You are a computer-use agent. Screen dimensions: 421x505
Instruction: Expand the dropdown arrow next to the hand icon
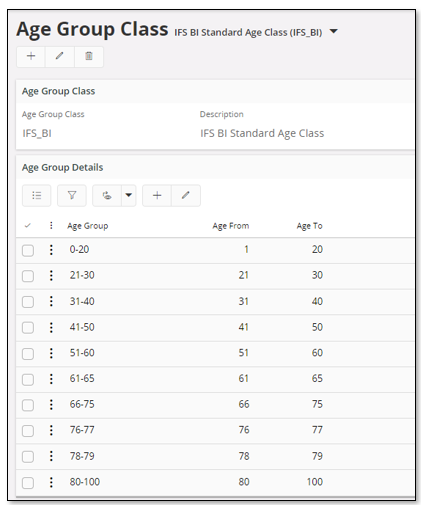(129, 196)
